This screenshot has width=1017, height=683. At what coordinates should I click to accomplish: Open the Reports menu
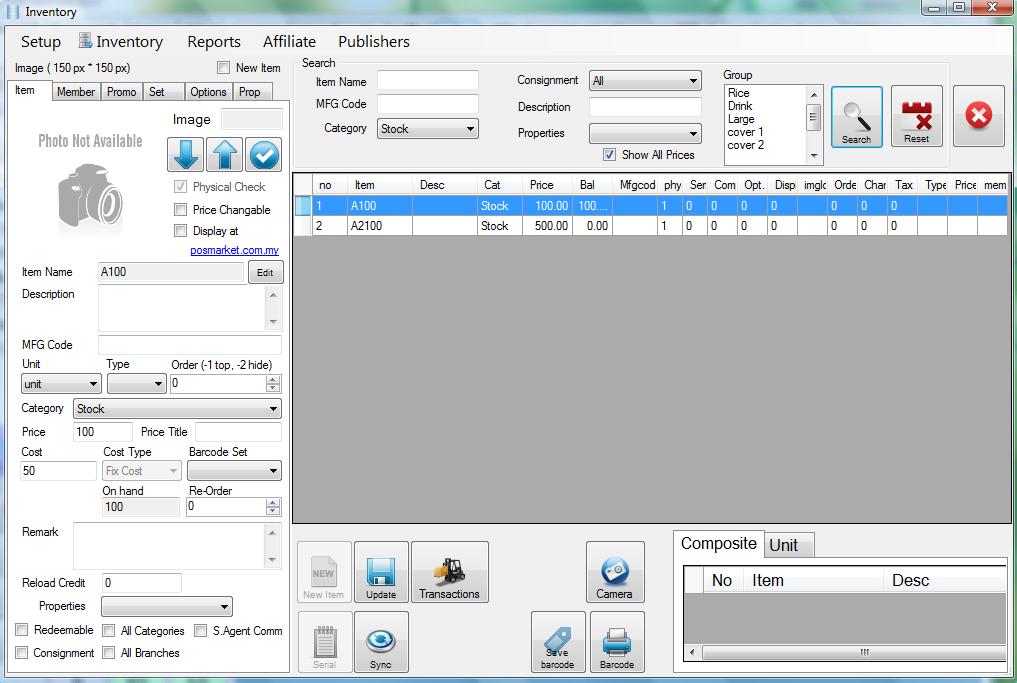[214, 42]
